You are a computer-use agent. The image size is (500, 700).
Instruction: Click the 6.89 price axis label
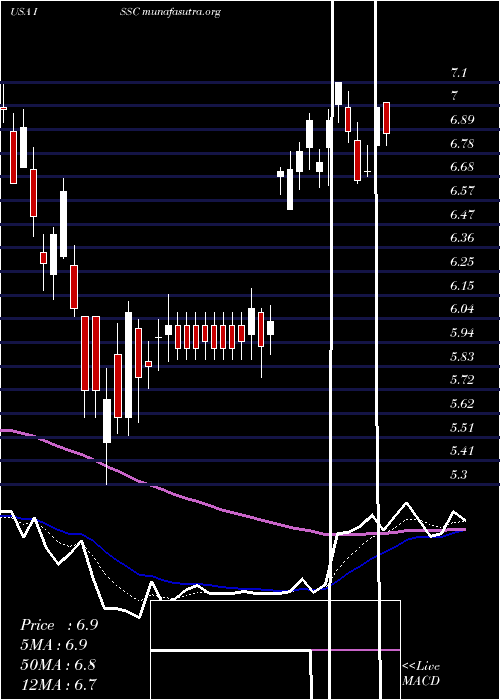462,120
